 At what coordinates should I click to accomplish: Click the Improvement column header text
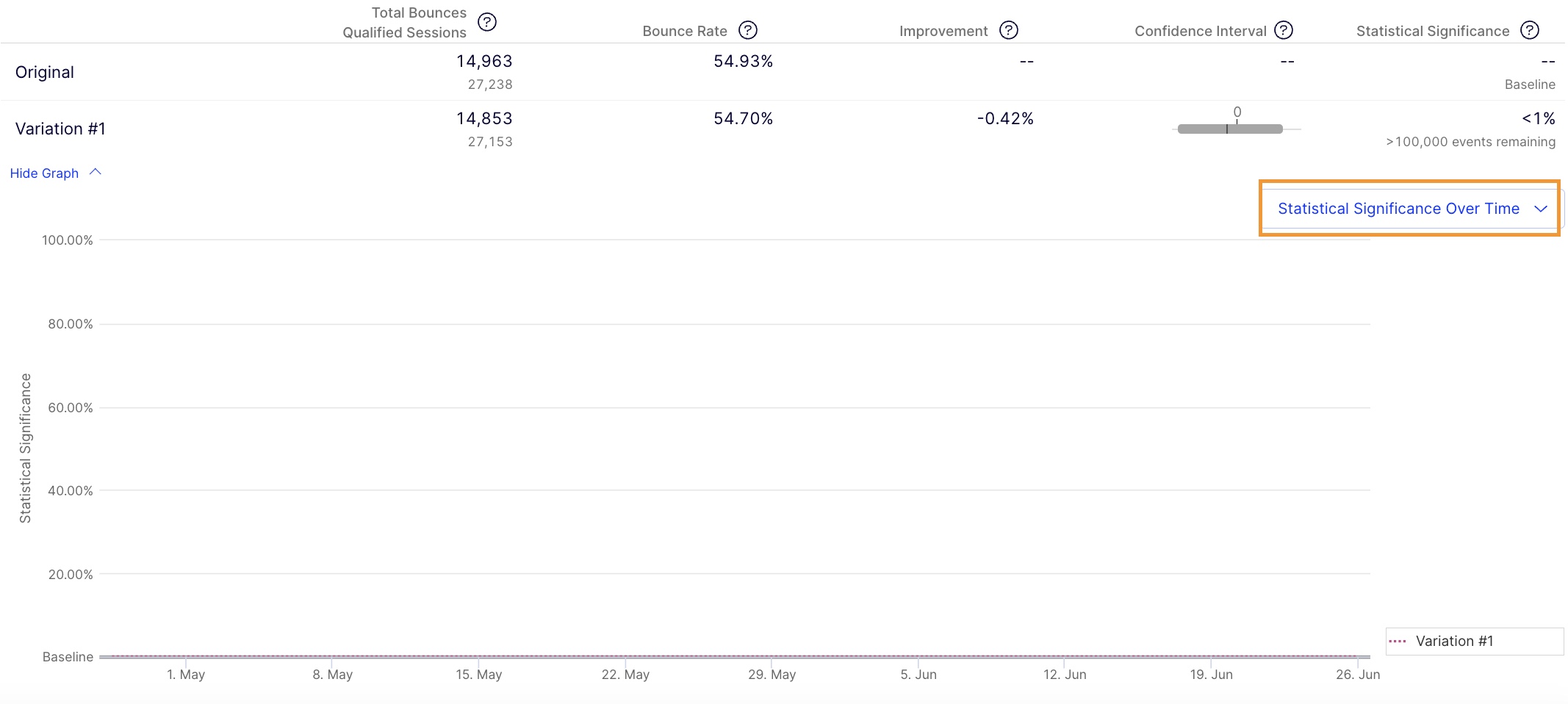coord(943,31)
